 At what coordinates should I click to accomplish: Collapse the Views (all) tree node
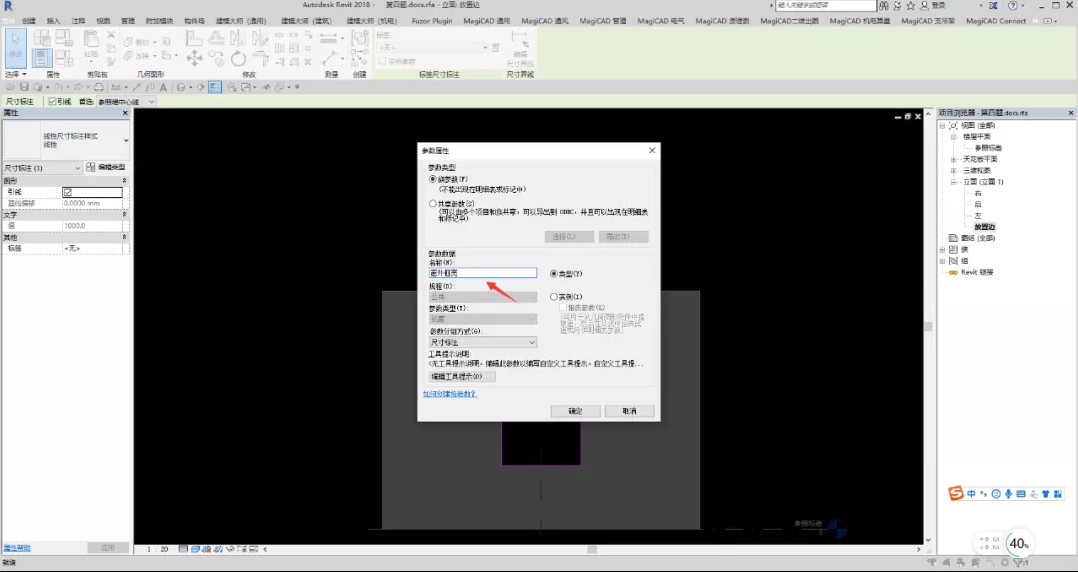943,125
